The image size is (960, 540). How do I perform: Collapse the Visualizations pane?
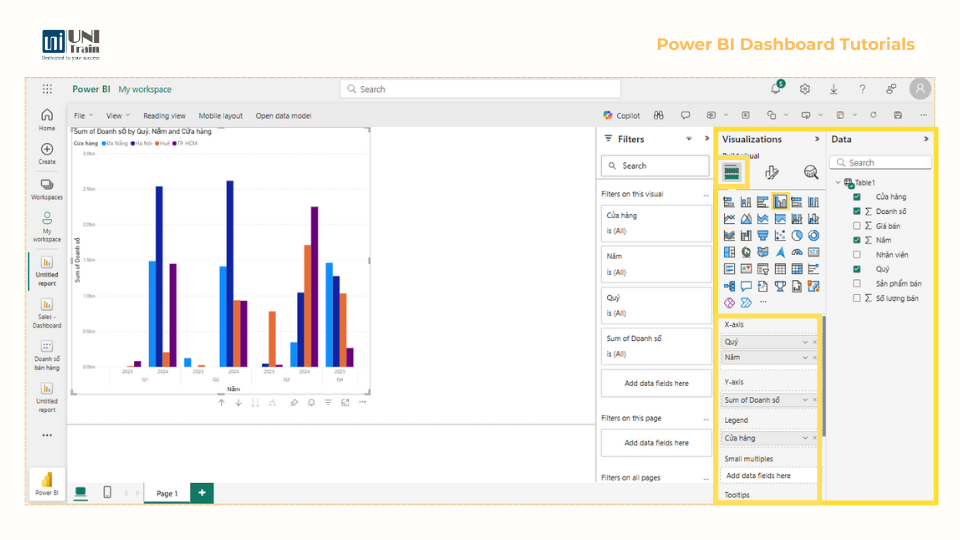tap(817, 139)
